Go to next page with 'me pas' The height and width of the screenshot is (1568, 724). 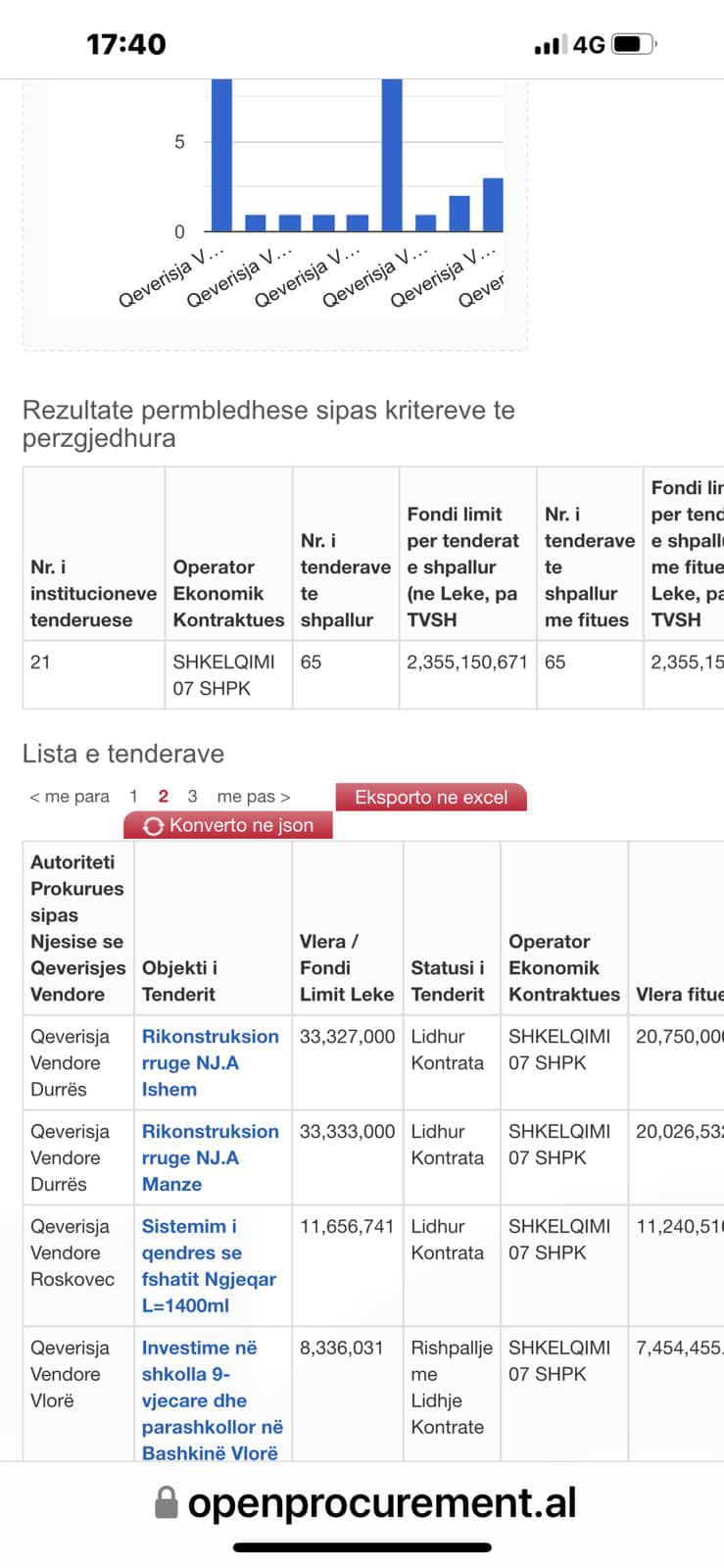(x=254, y=797)
